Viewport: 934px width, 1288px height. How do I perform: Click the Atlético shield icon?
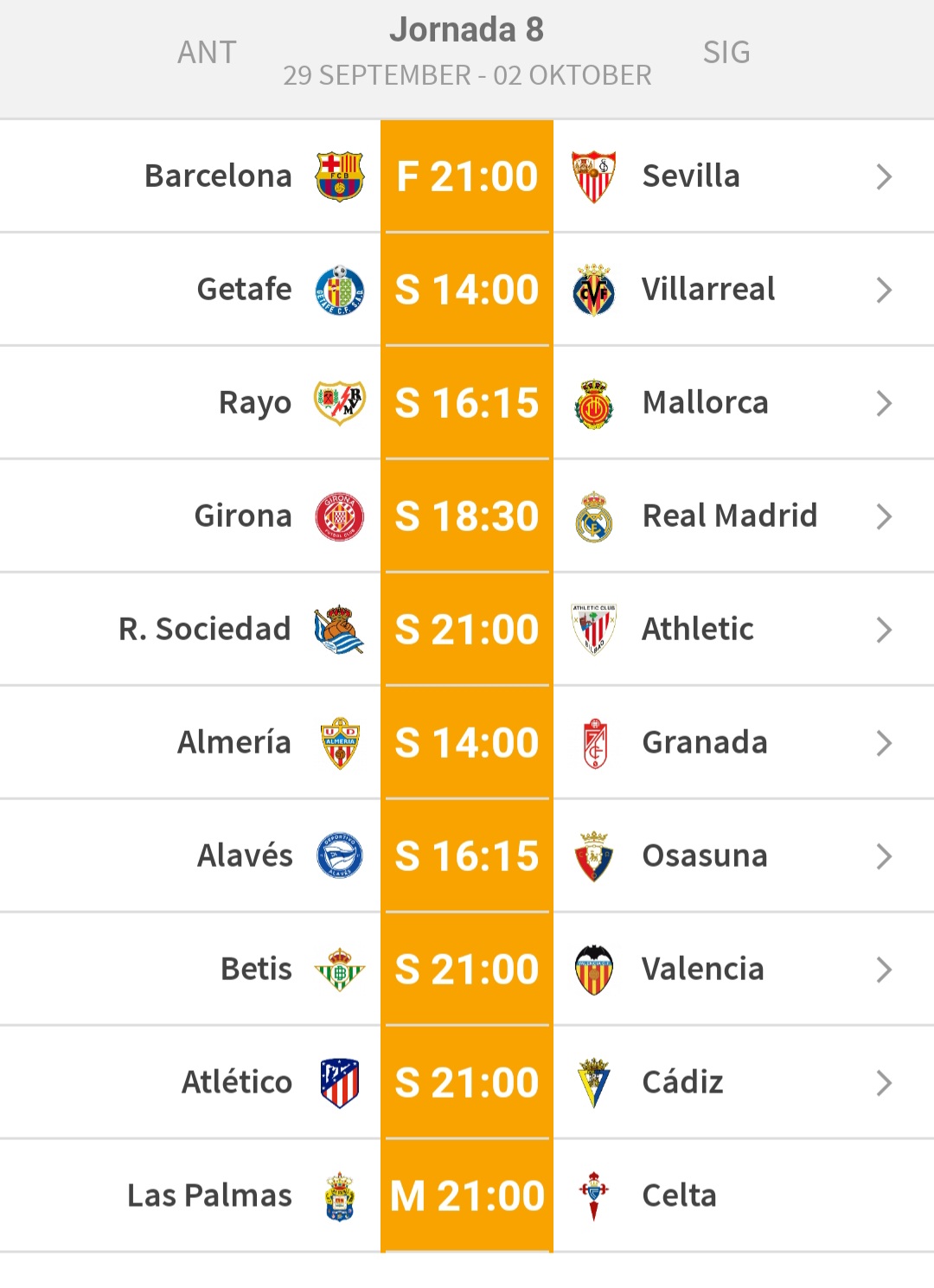339,1082
